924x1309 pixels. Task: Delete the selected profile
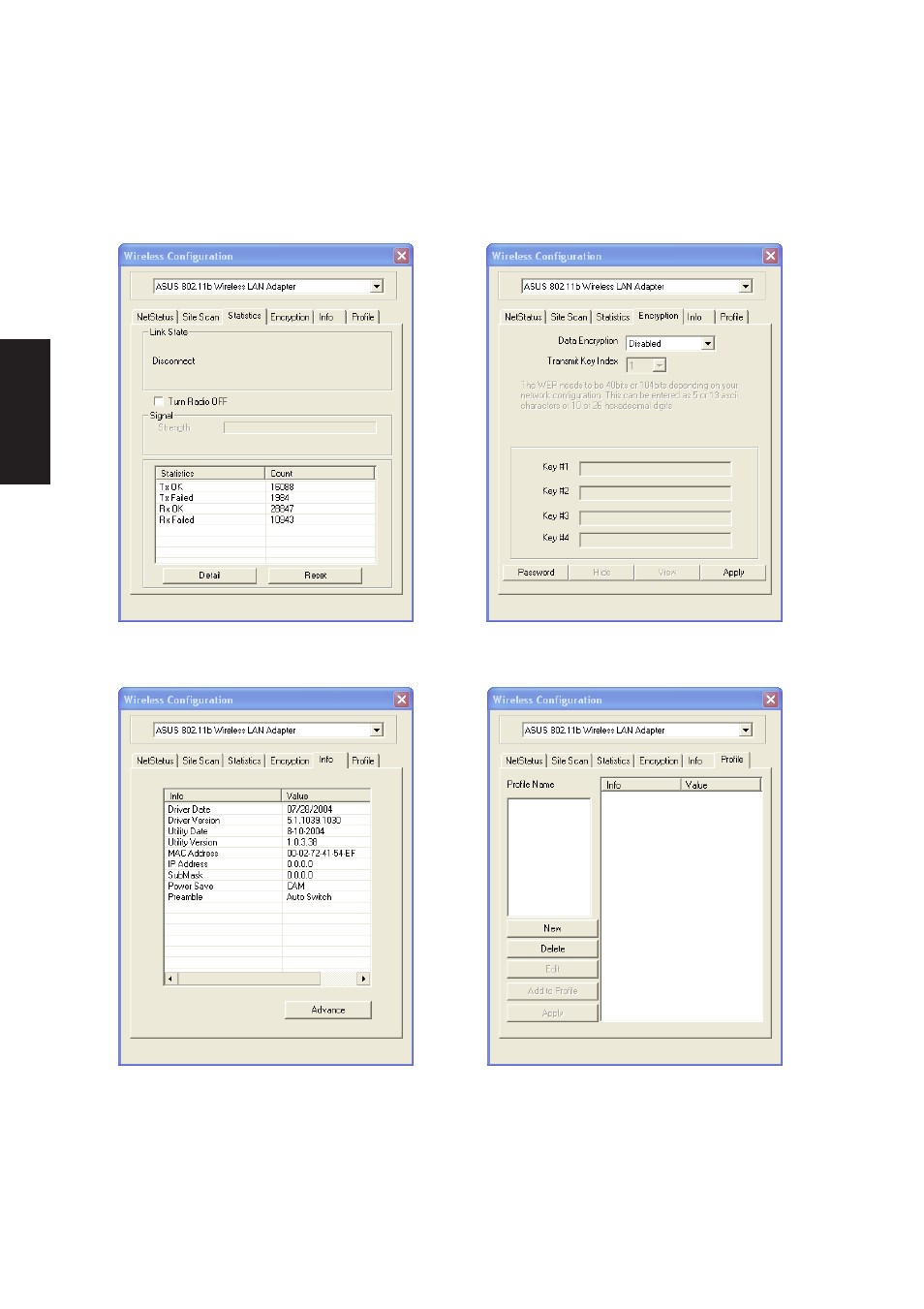pos(552,949)
